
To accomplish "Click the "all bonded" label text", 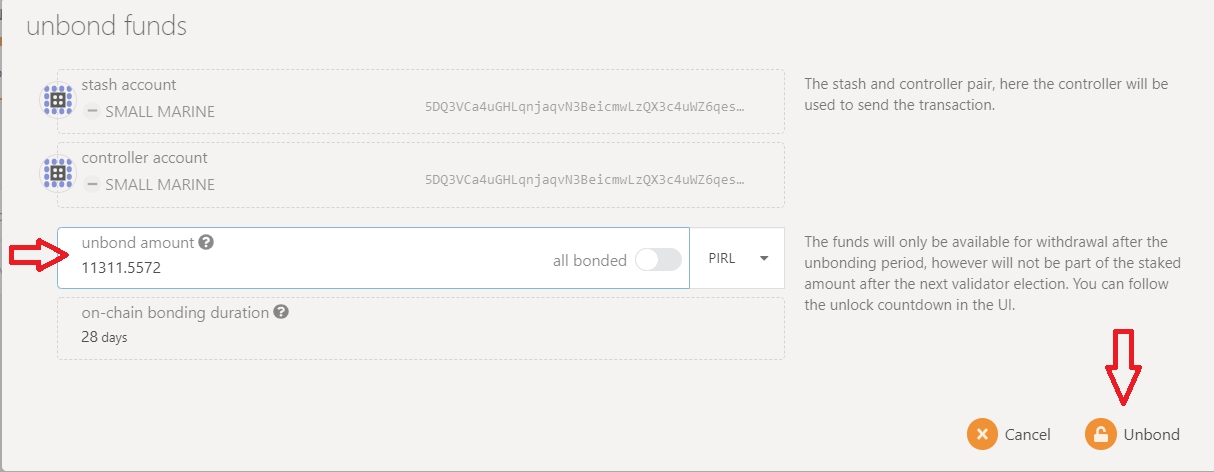I will (x=589, y=260).
